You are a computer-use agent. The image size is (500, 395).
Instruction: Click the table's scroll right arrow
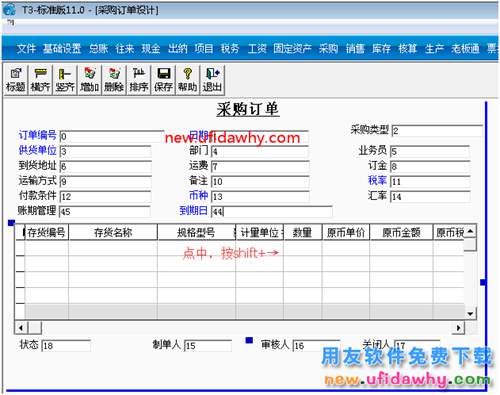tap(458, 328)
